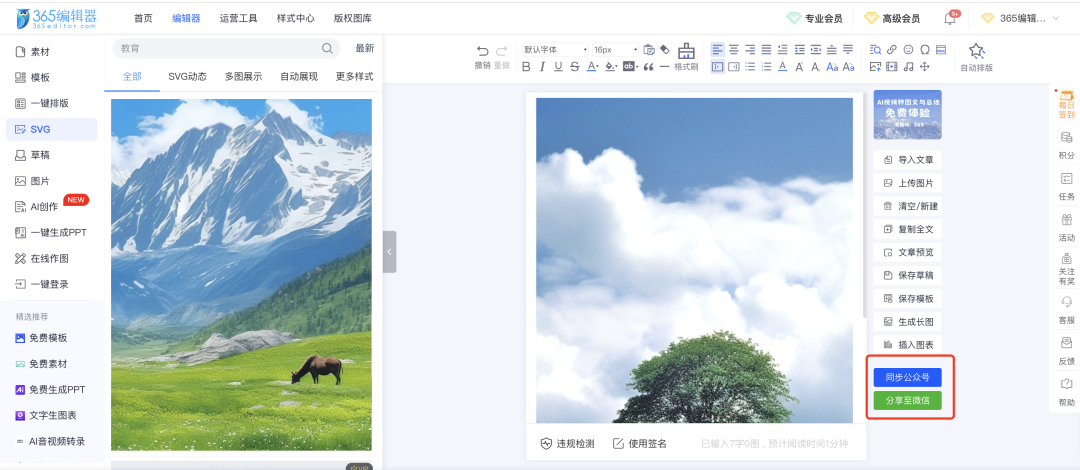Click the search magnifier in material panel
1080x470 pixels.
click(327, 48)
